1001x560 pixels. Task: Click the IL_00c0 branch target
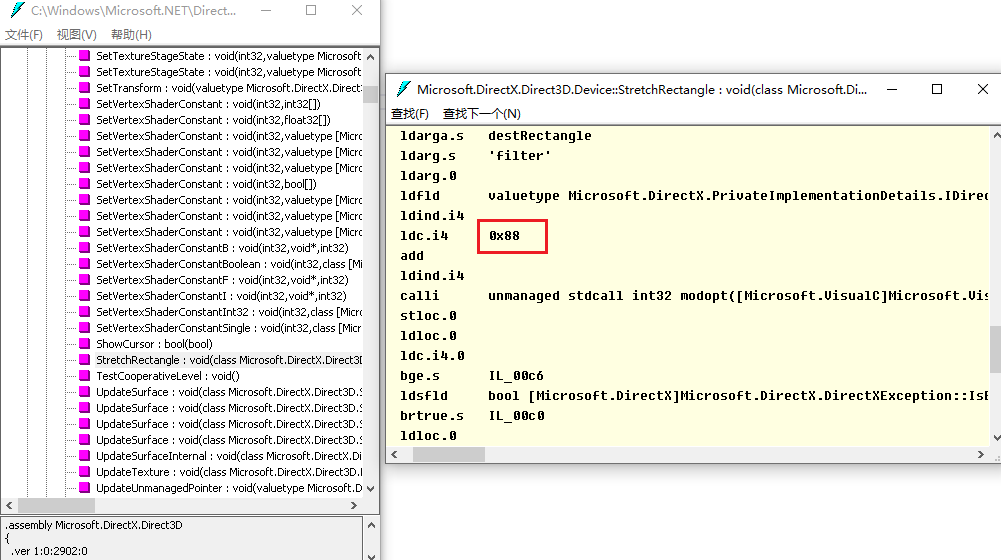516,416
